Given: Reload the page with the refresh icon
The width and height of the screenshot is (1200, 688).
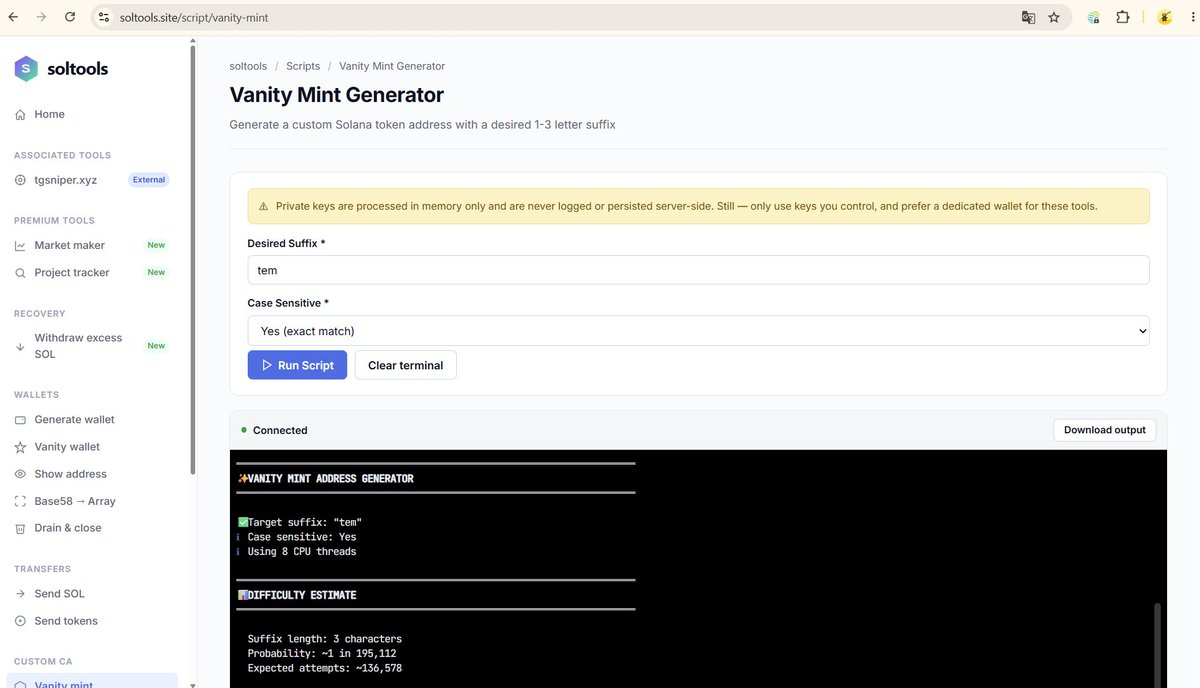Looking at the screenshot, I should [70, 17].
